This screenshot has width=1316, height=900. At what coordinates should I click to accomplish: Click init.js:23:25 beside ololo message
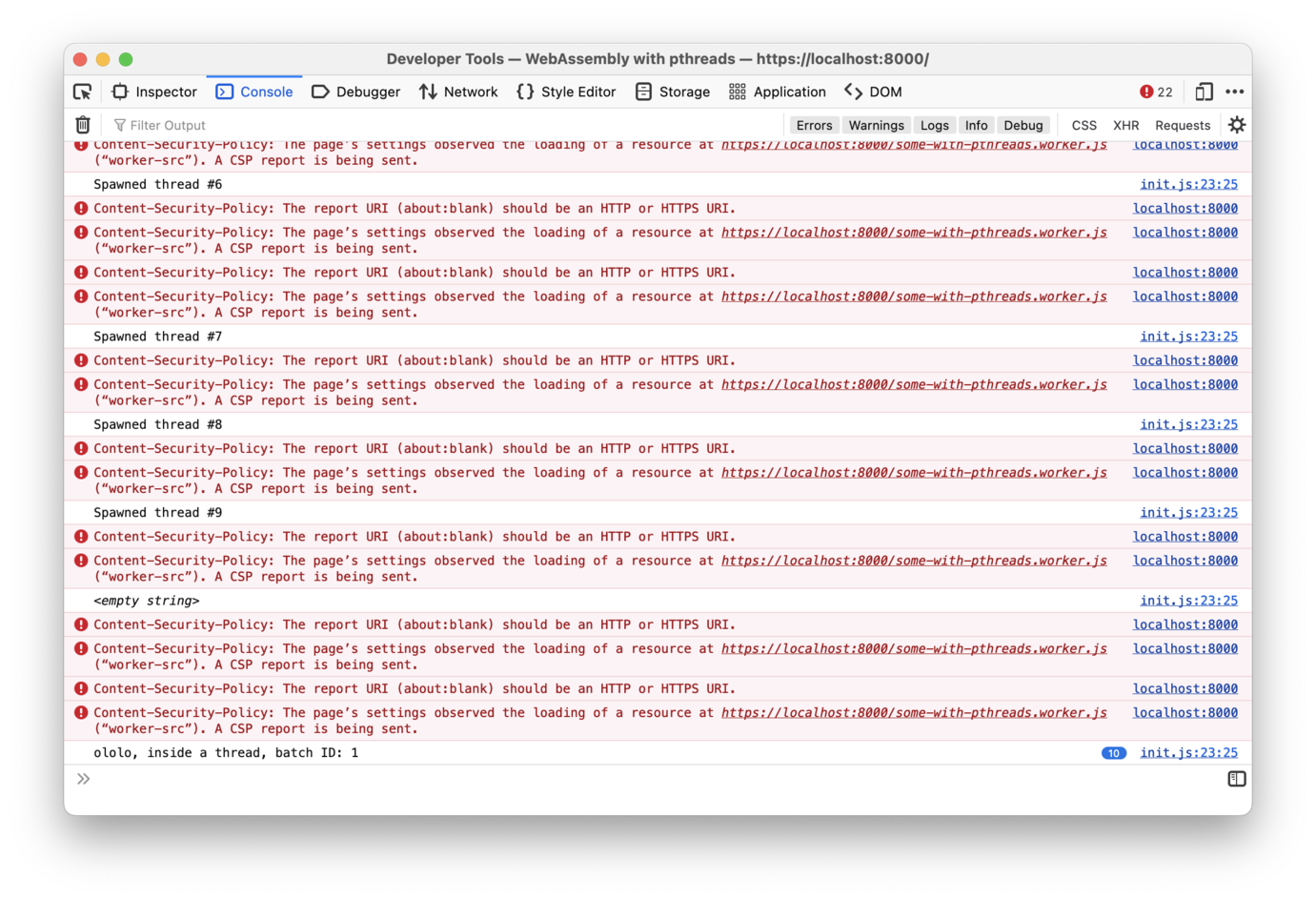coord(1188,752)
